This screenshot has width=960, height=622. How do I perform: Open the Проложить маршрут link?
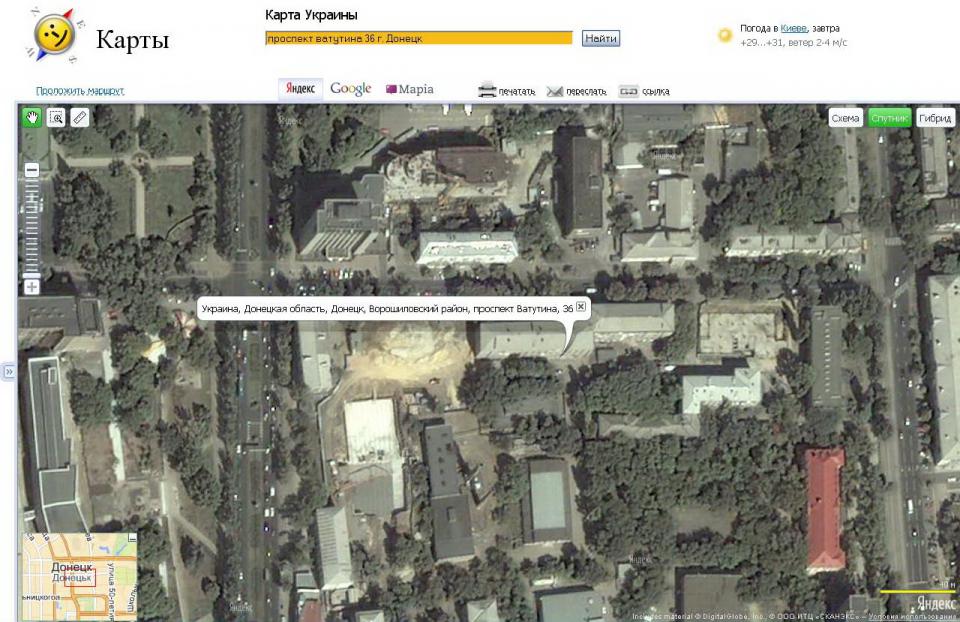80,91
